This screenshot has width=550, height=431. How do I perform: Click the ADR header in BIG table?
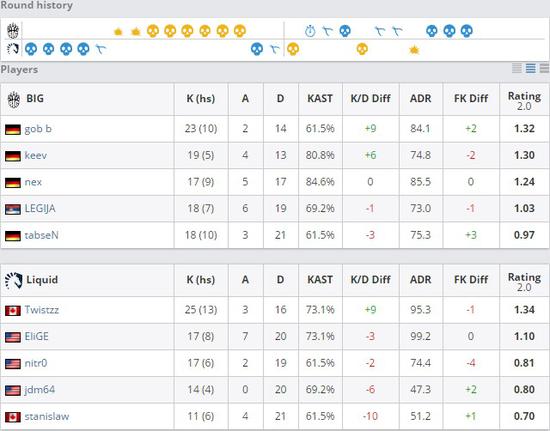coord(421,99)
